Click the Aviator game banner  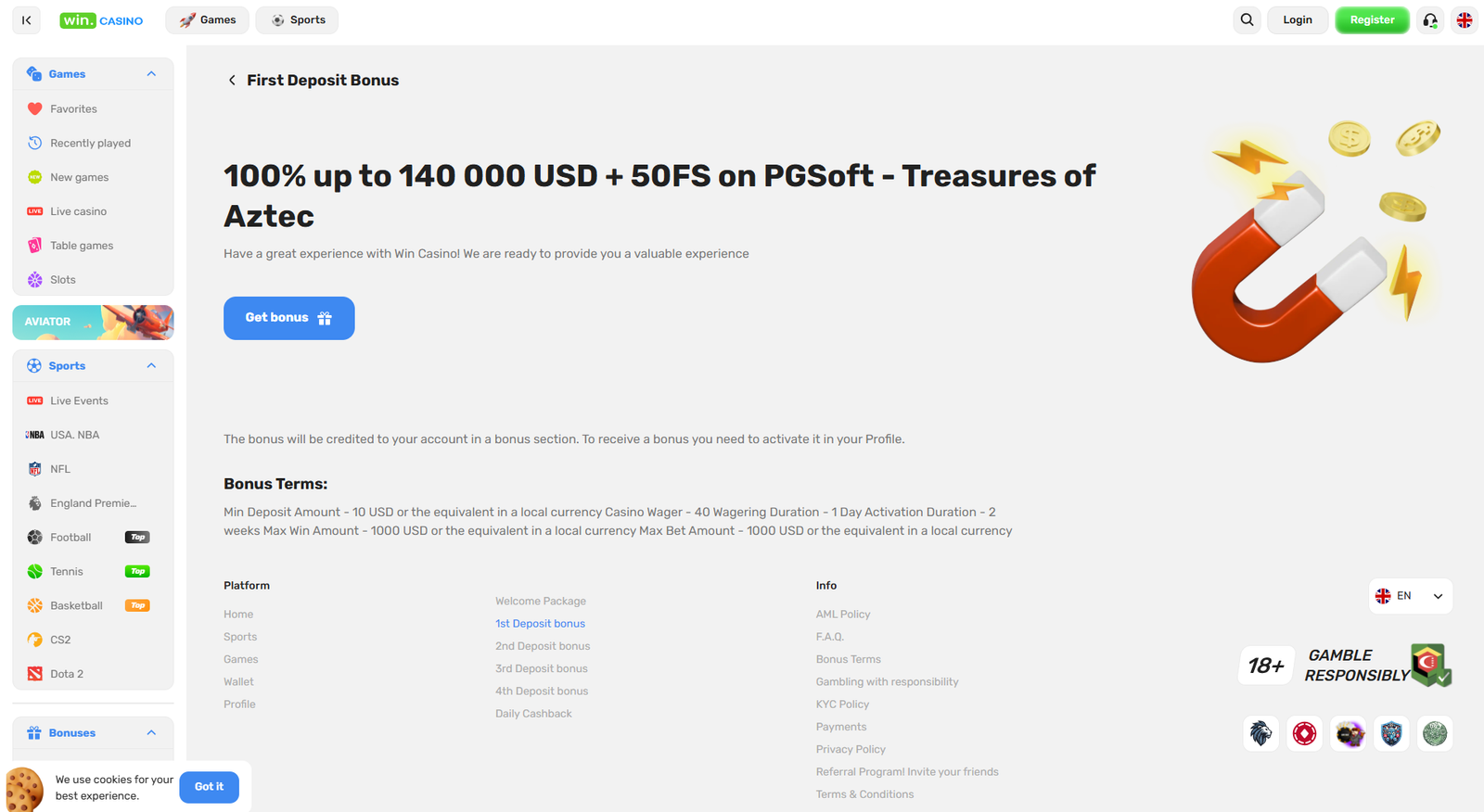pos(93,322)
